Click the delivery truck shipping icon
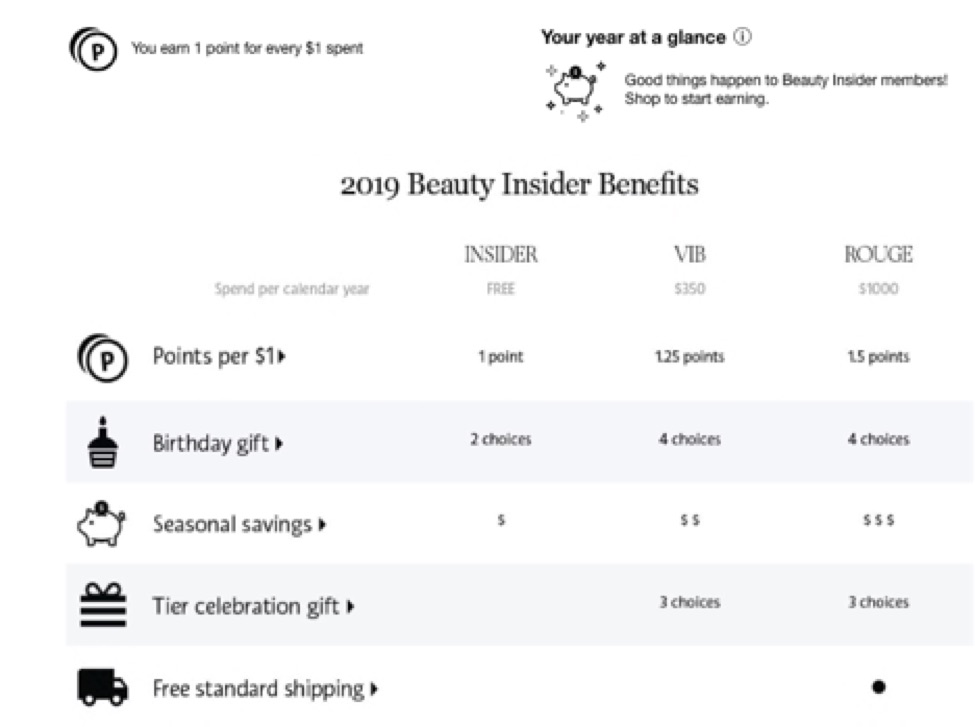Viewport: 975px width, 727px height. tap(103, 687)
